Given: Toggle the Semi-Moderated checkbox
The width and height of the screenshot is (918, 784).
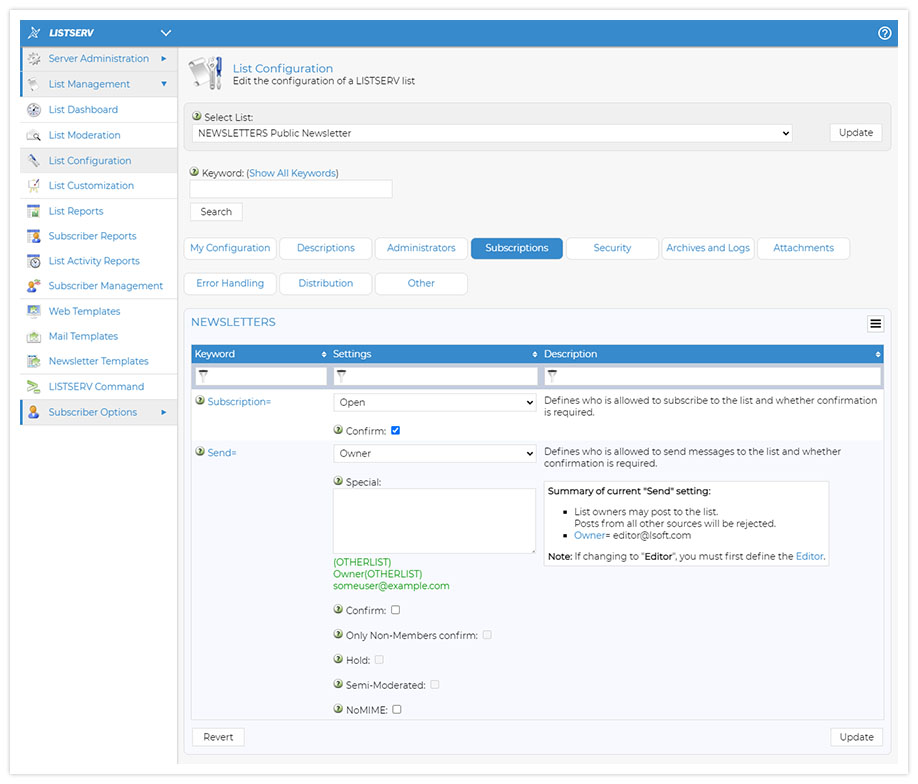Looking at the screenshot, I should (x=435, y=684).
